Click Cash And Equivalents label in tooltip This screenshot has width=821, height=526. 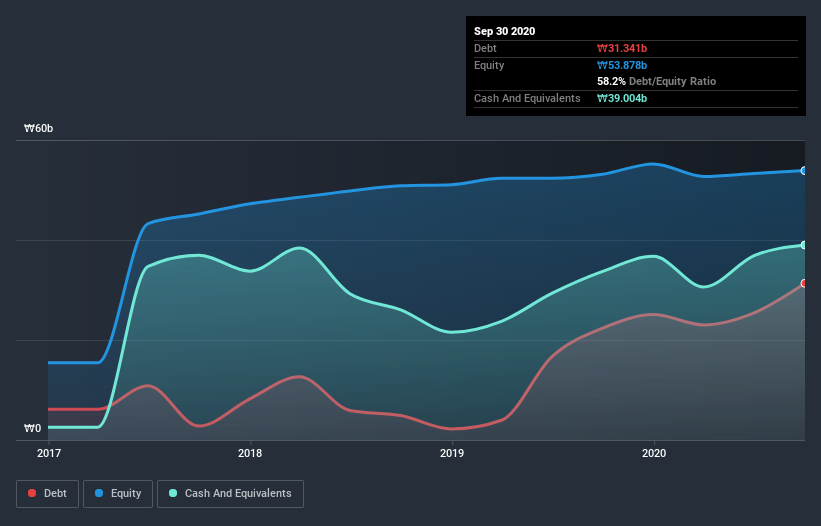[527, 98]
